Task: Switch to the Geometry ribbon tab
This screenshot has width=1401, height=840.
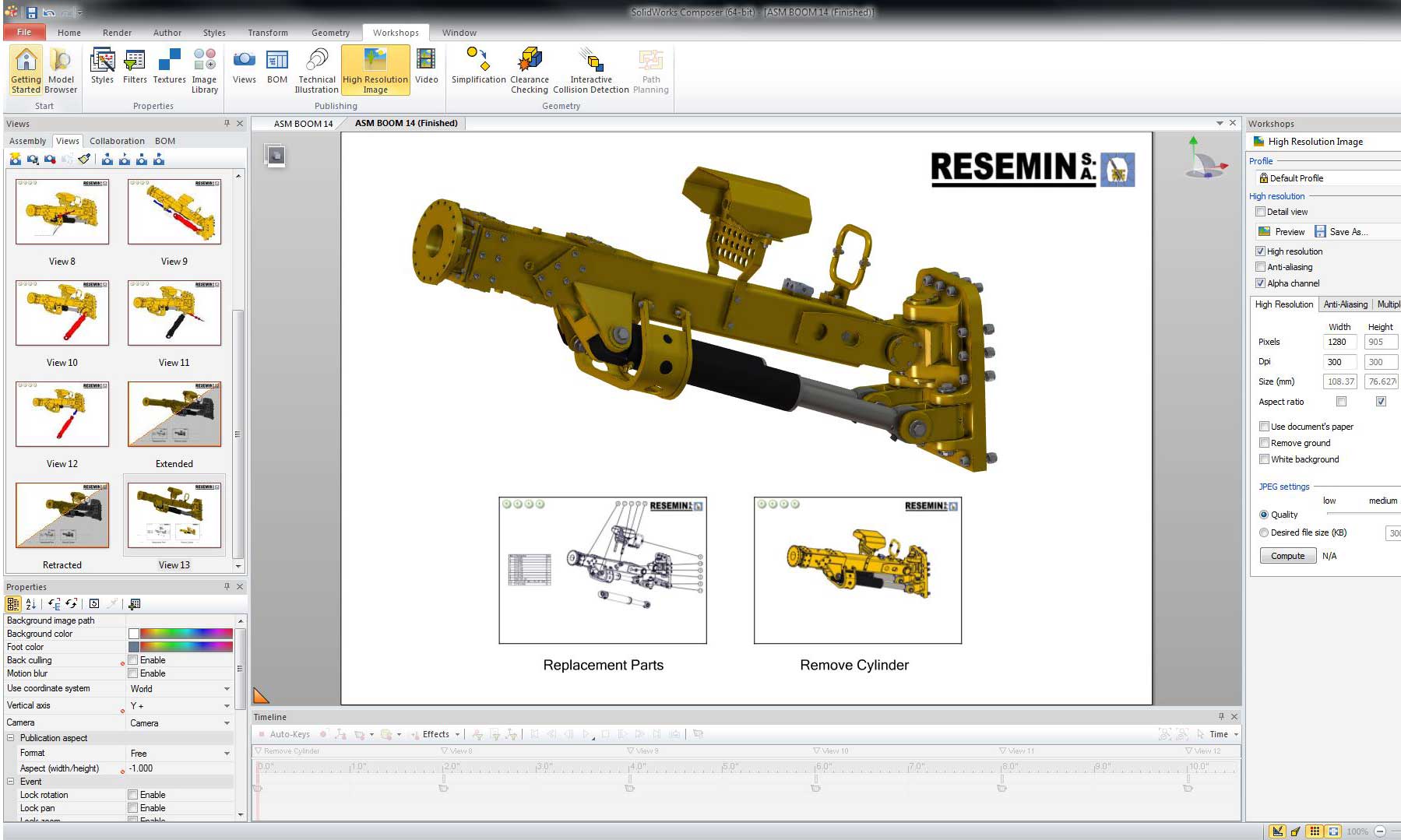Action: pyautogui.click(x=330, y=33)
